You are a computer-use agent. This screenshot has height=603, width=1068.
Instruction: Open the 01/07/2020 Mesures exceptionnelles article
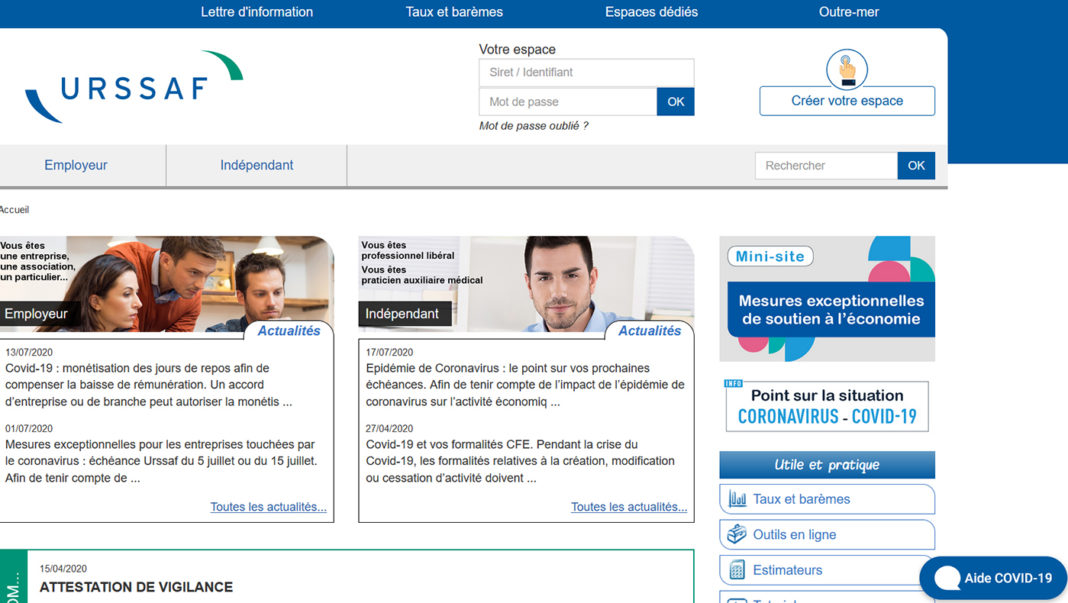(161, 461)
